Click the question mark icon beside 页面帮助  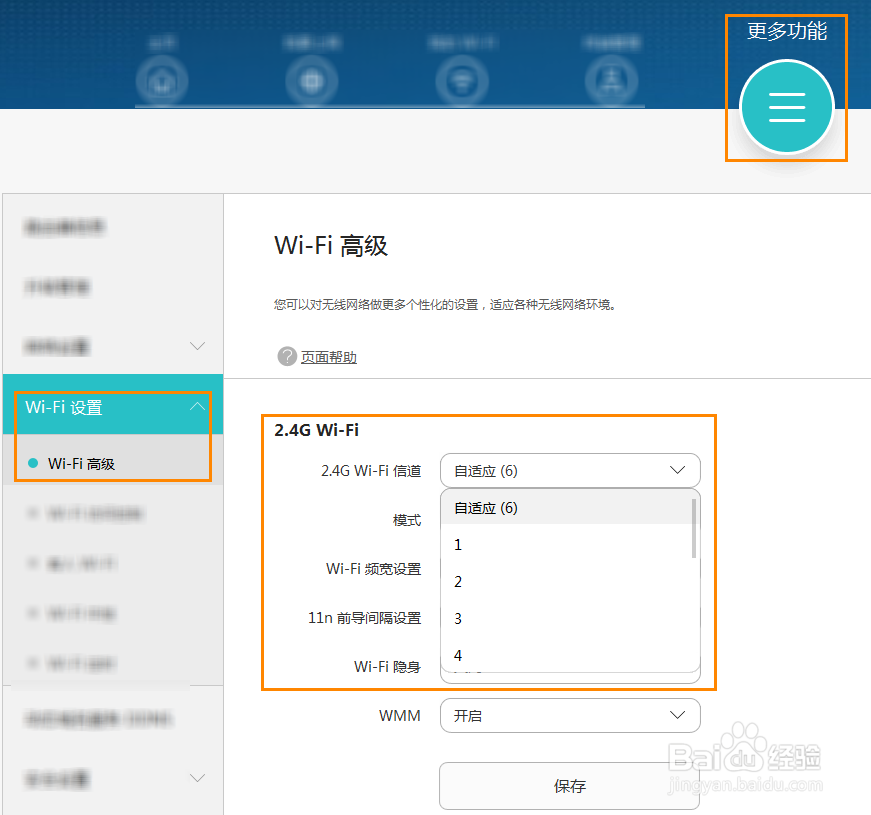(x=287, y=356)
